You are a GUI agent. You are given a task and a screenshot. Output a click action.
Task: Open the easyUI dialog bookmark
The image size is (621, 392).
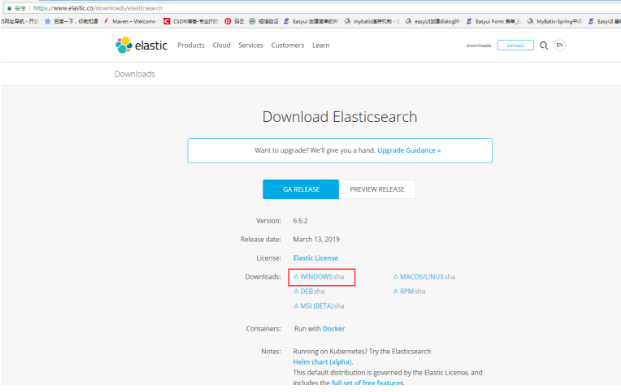tap(432, 21)
